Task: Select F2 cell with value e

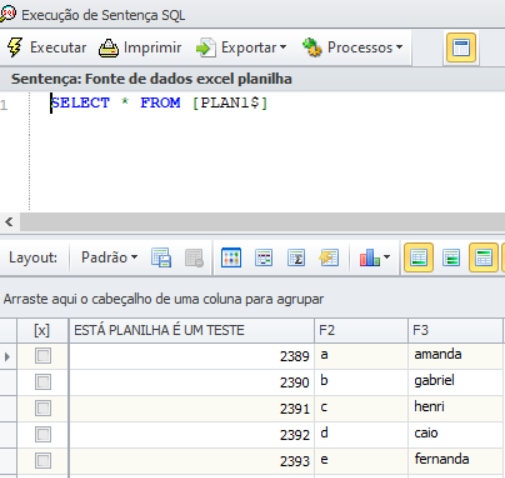Action: click(x=361, y=461)
